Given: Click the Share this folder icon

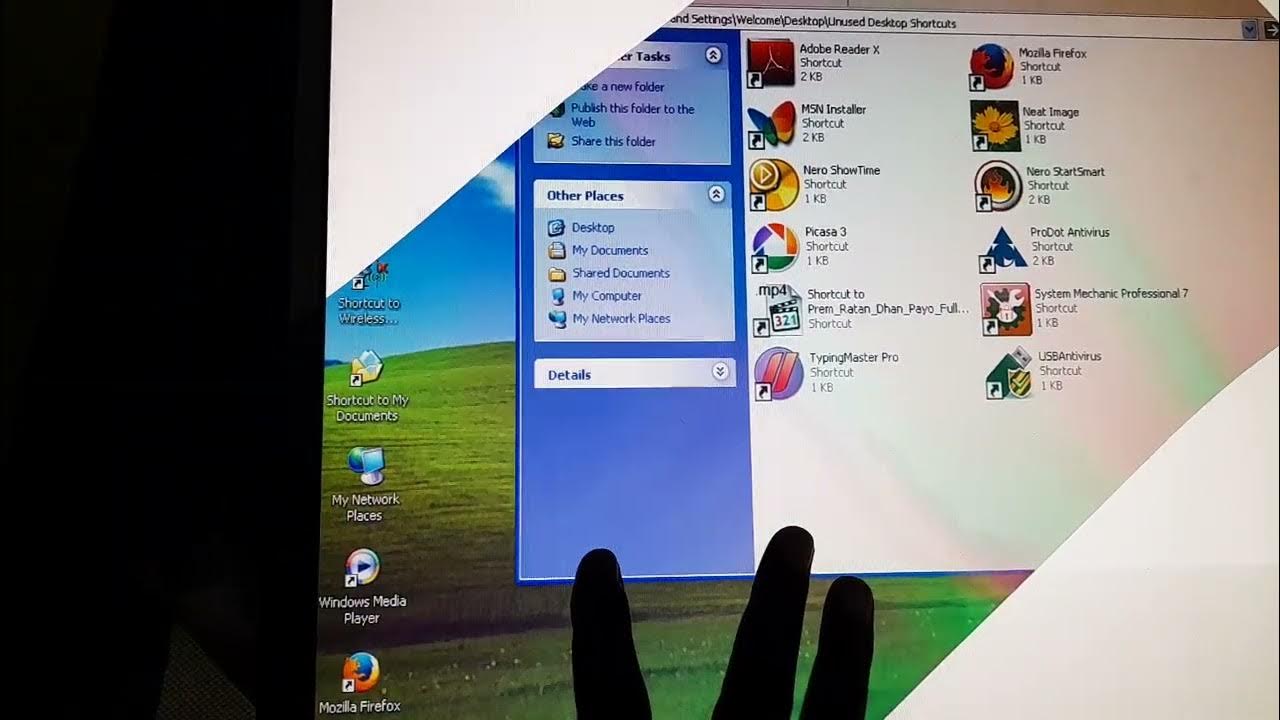Looking at the screenshot, I should click(556, 141).
